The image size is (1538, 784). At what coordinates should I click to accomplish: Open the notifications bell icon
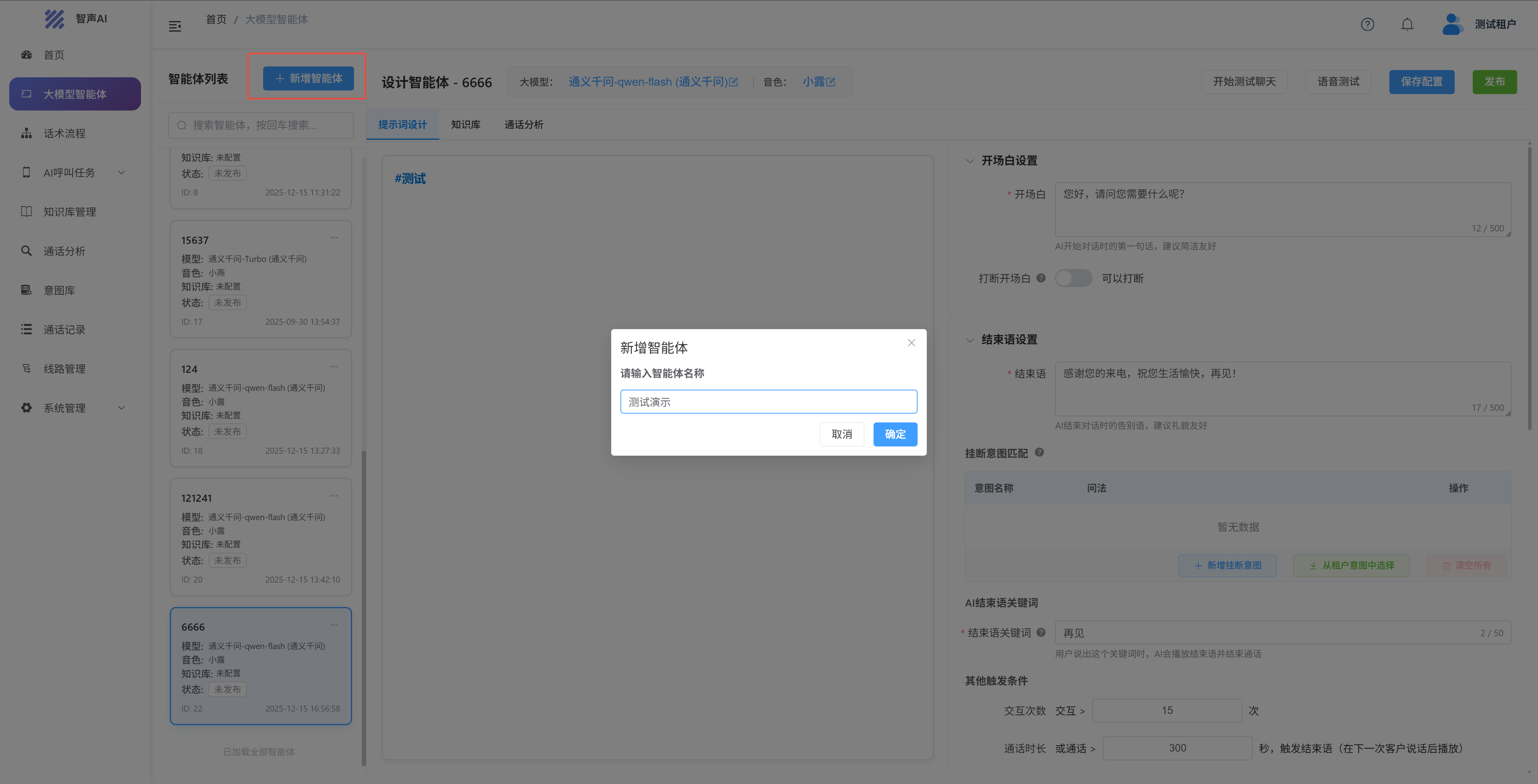click(1407, 24)
